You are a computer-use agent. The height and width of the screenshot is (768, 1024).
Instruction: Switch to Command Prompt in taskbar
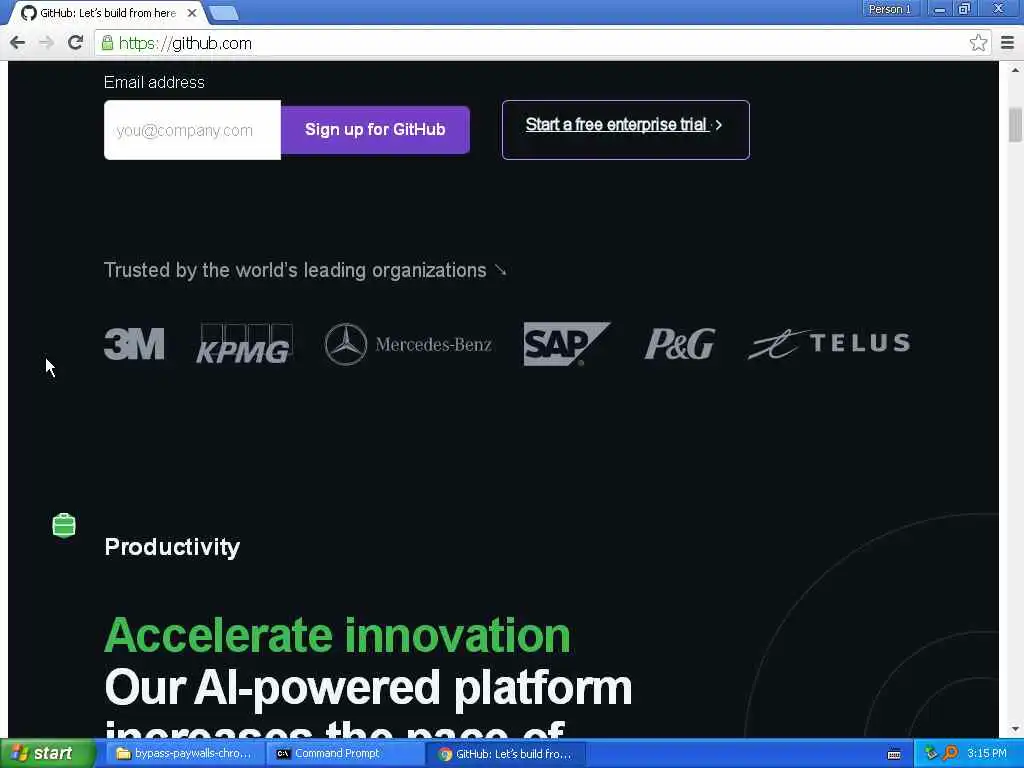345,754
